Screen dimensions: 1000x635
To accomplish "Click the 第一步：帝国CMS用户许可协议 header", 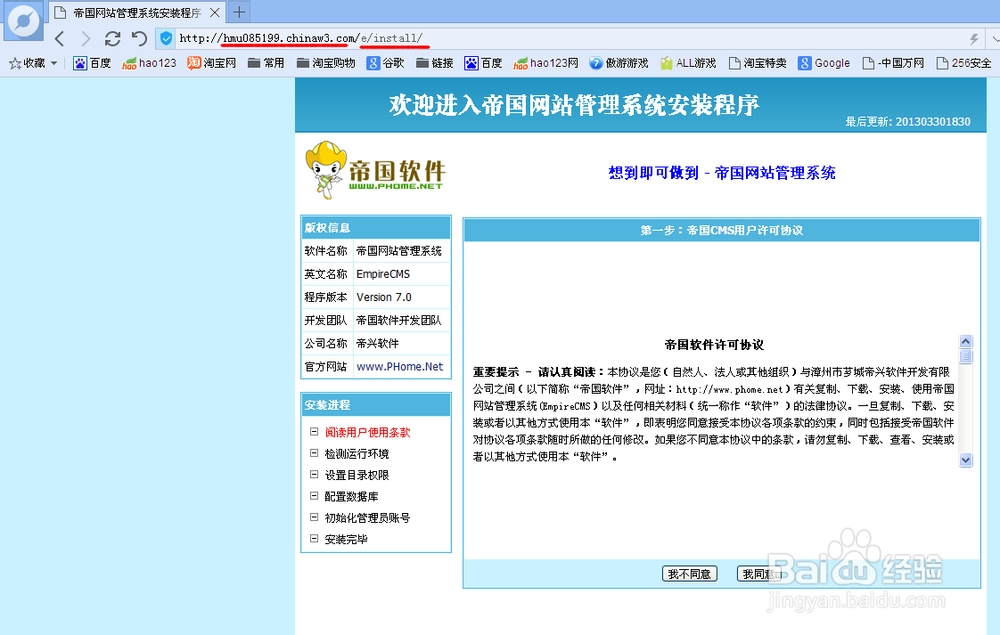I will point(721,230).
